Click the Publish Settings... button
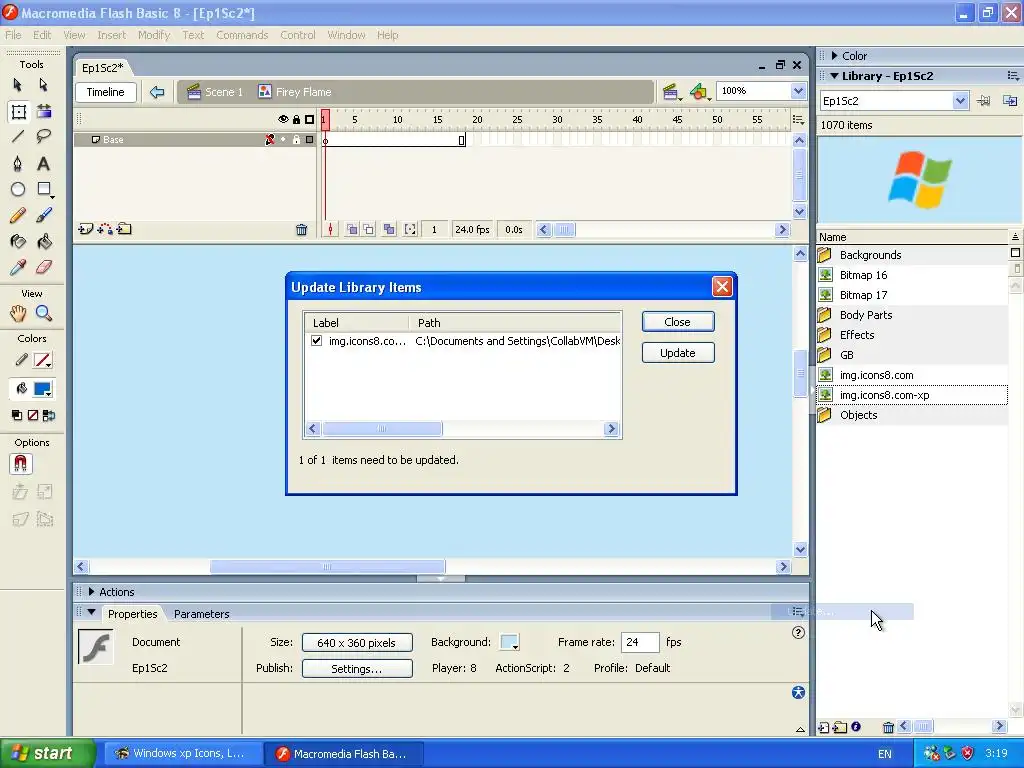Screen dimensions: 1024x768 357,669
